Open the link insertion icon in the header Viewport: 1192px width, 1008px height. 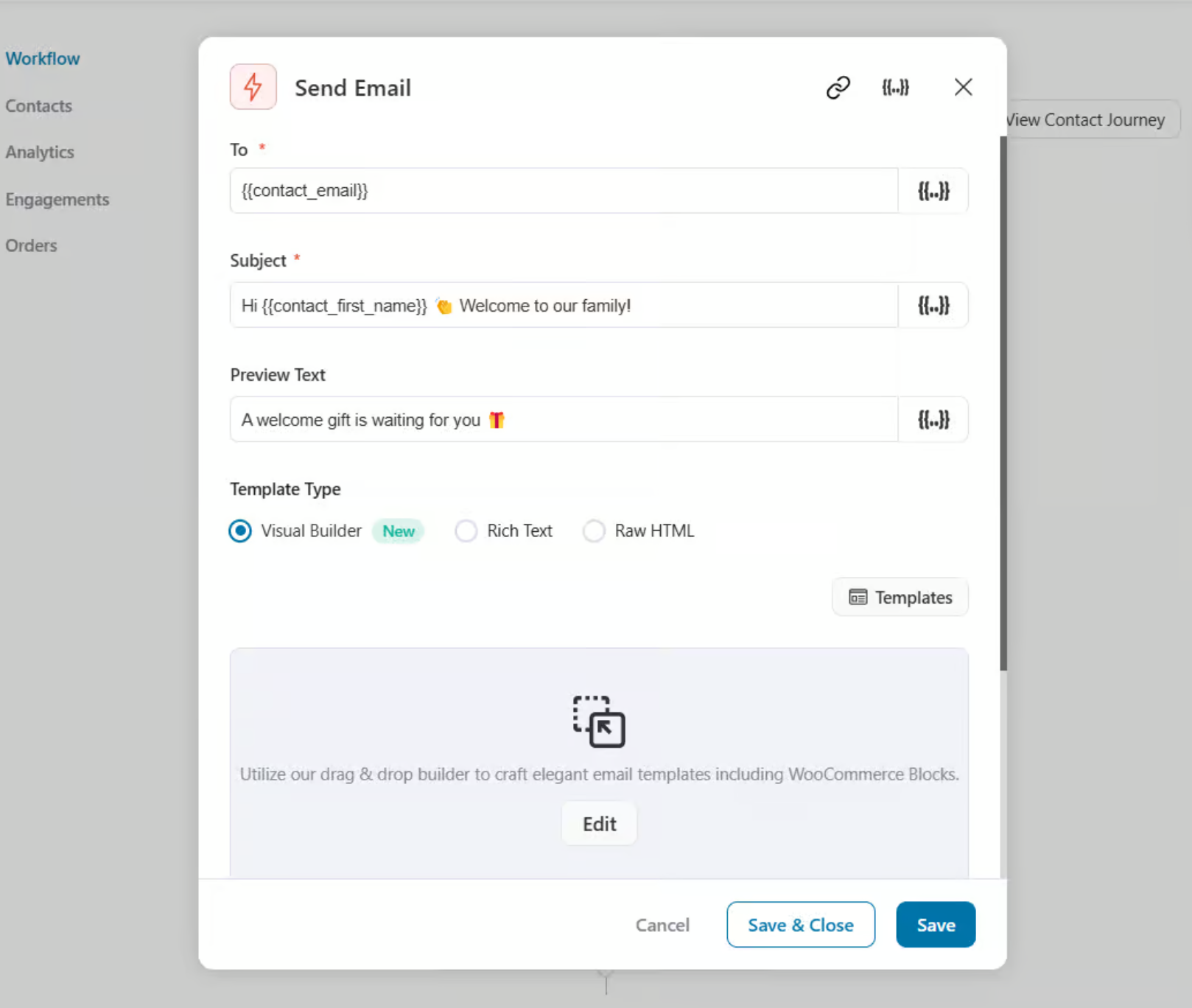pos(838,87)
